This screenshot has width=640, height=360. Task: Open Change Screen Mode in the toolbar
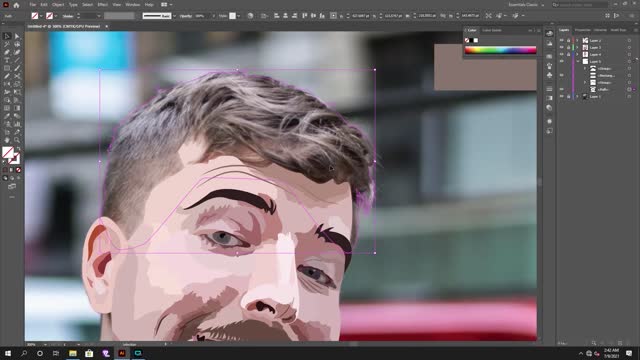pyautogui.click(x=12, y=187)
